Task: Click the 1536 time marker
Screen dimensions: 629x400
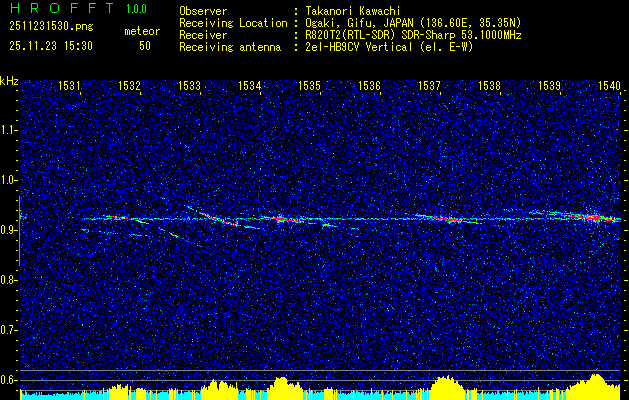Action: tap(369, 85)
